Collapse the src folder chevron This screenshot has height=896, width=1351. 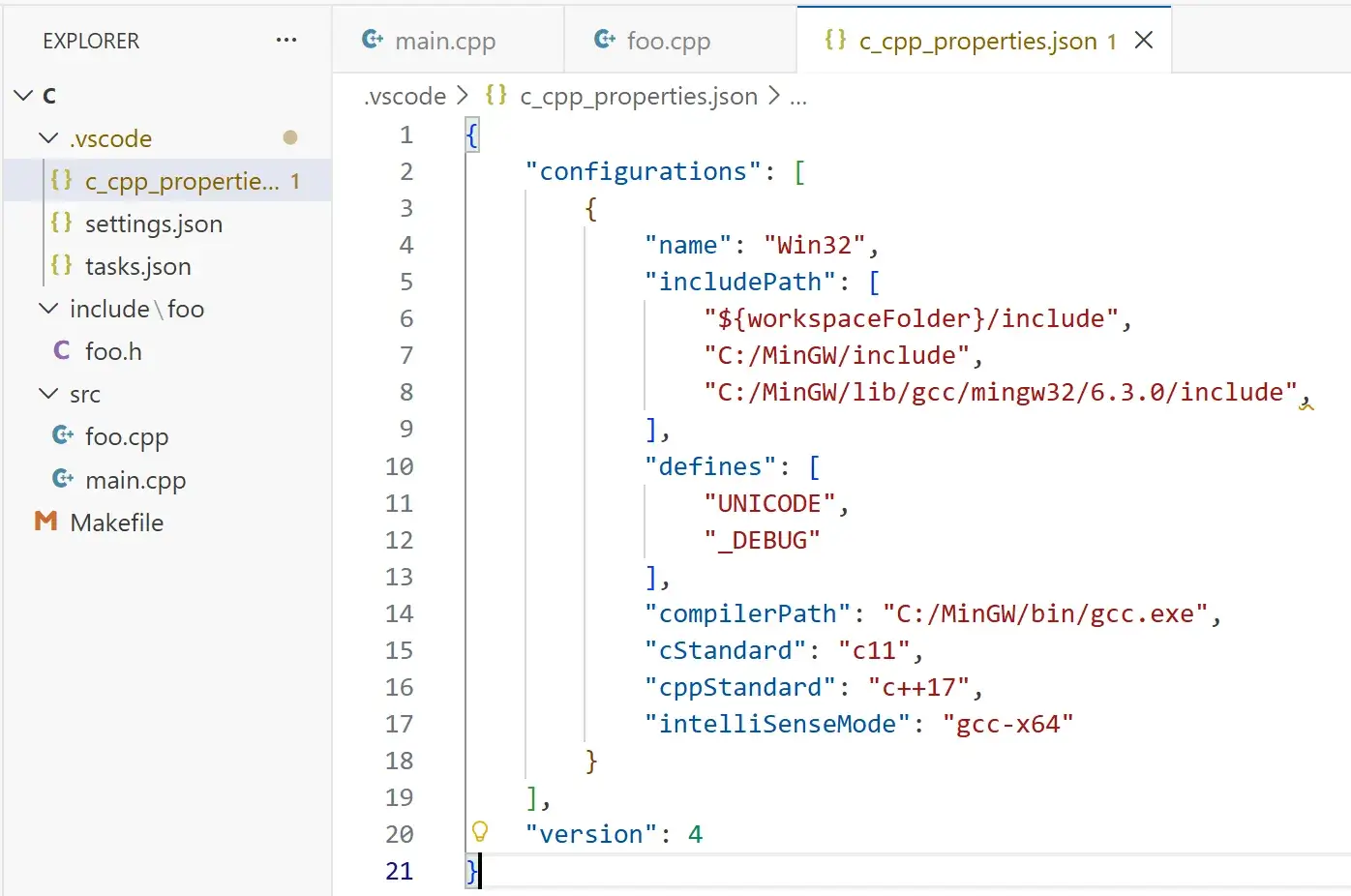[49, 394]
